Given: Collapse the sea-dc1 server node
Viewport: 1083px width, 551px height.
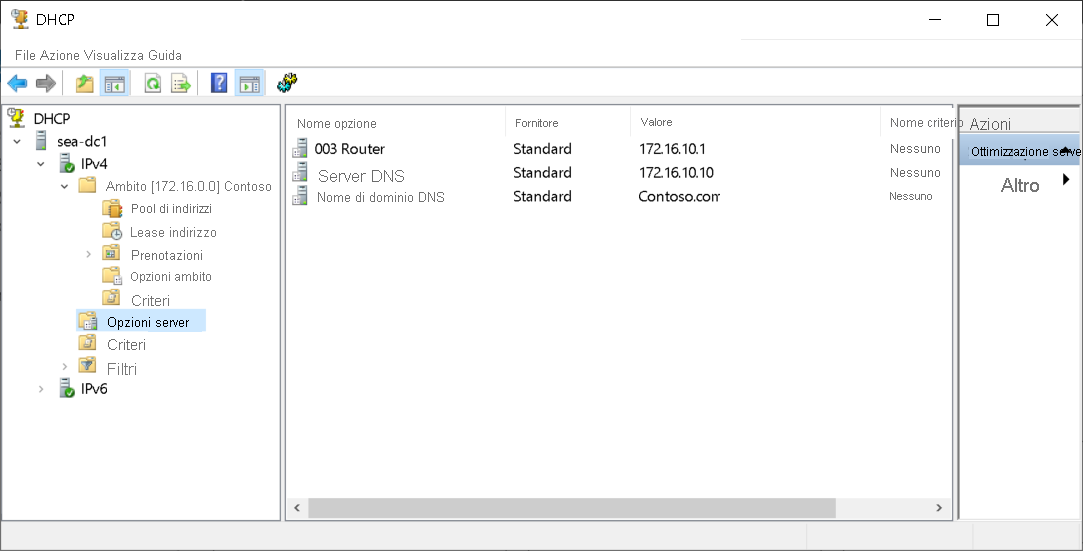Looking at the screenshot, I should [17, 142].
